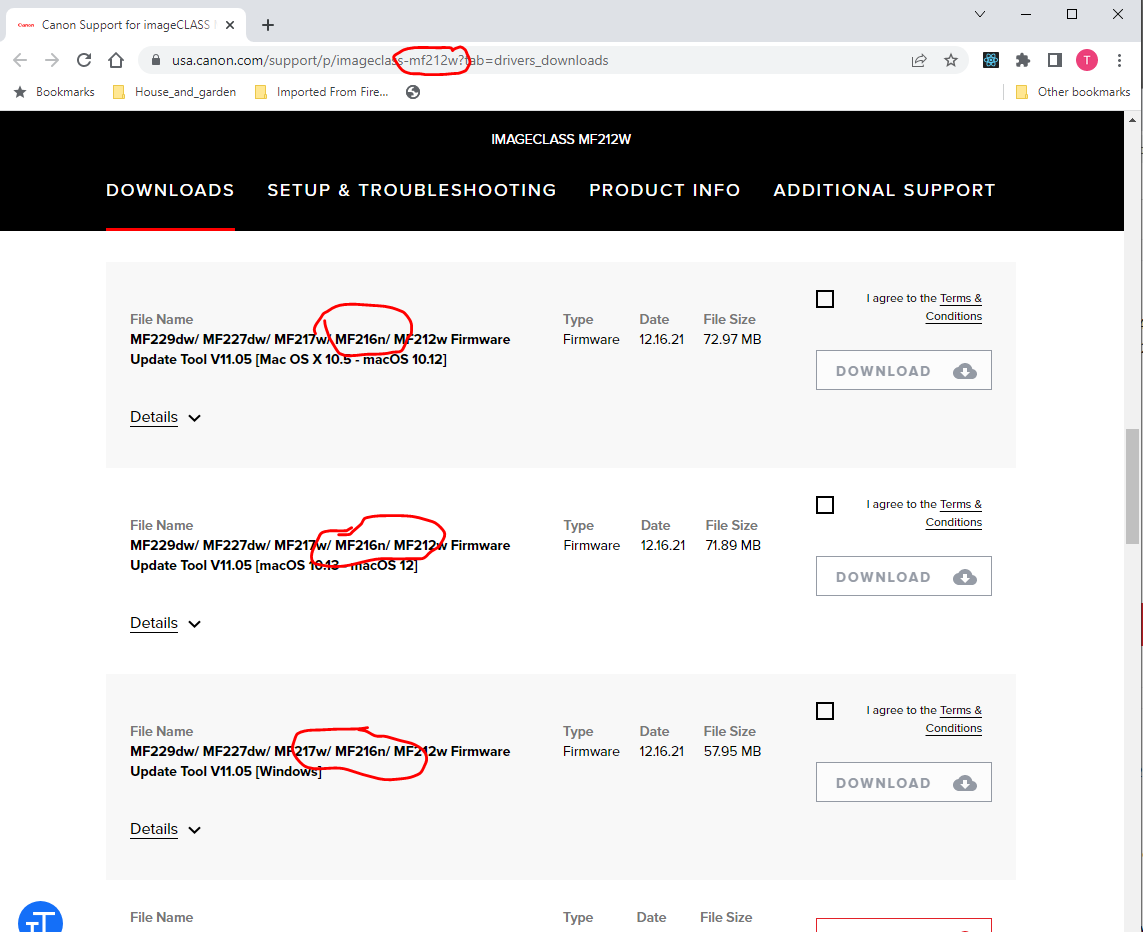The height and width of the screenshot is (932, 1143).
Task: Open the browser extensions puzzle icon
Action: click(x=1023, y=60)
